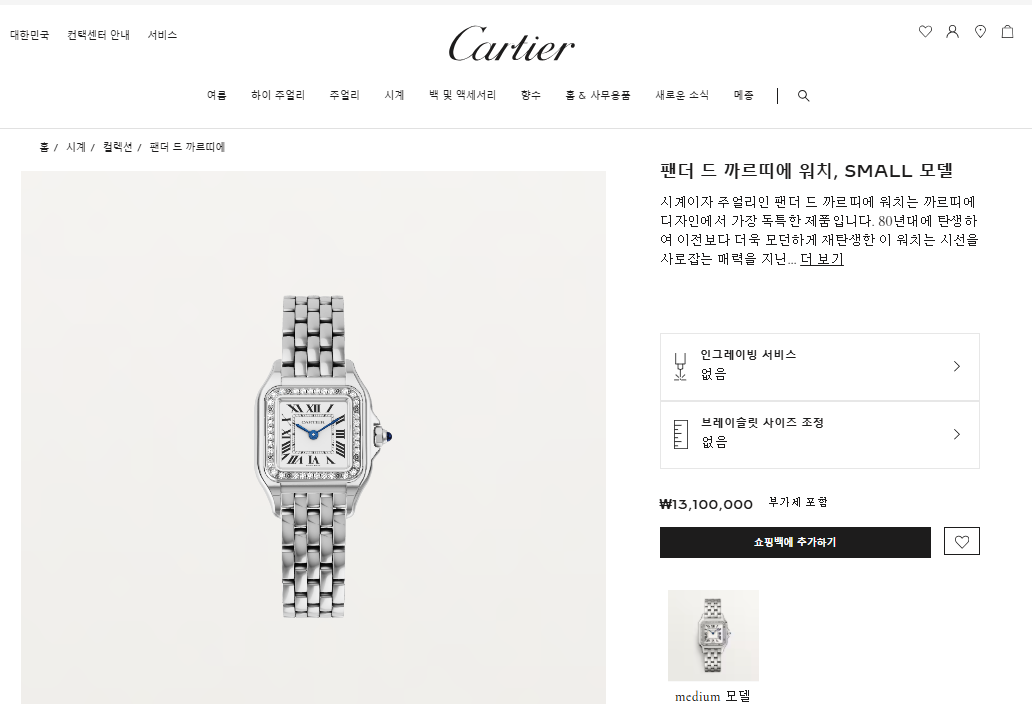This screenshot has width=1032, height=704.
Task: Click the 쇼핑백에 추가하기 button
Action: pos(795,542)
